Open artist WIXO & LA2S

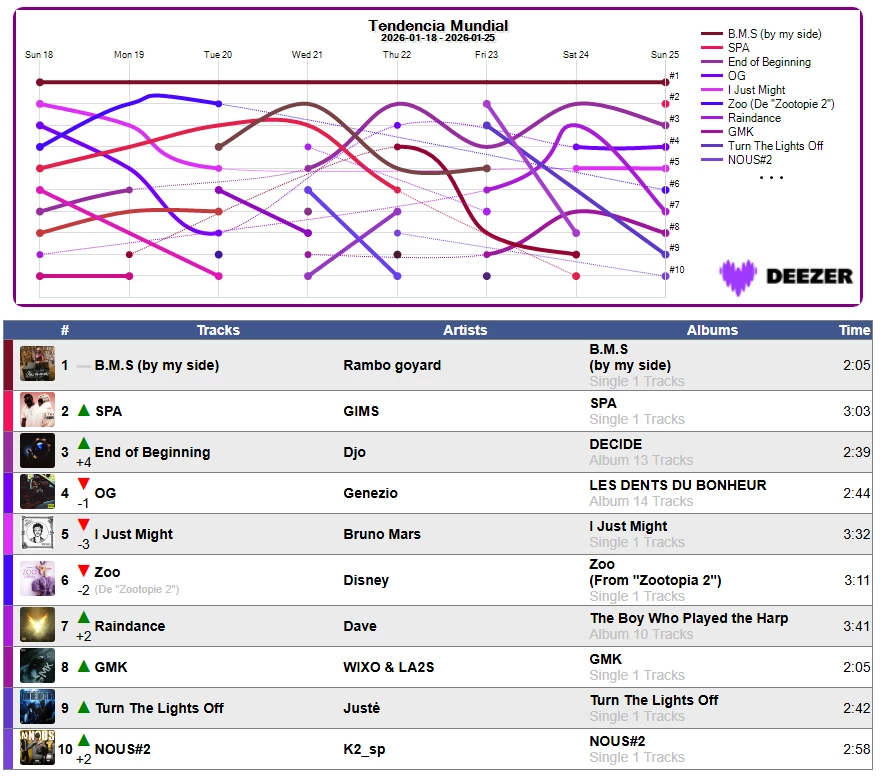388,667
